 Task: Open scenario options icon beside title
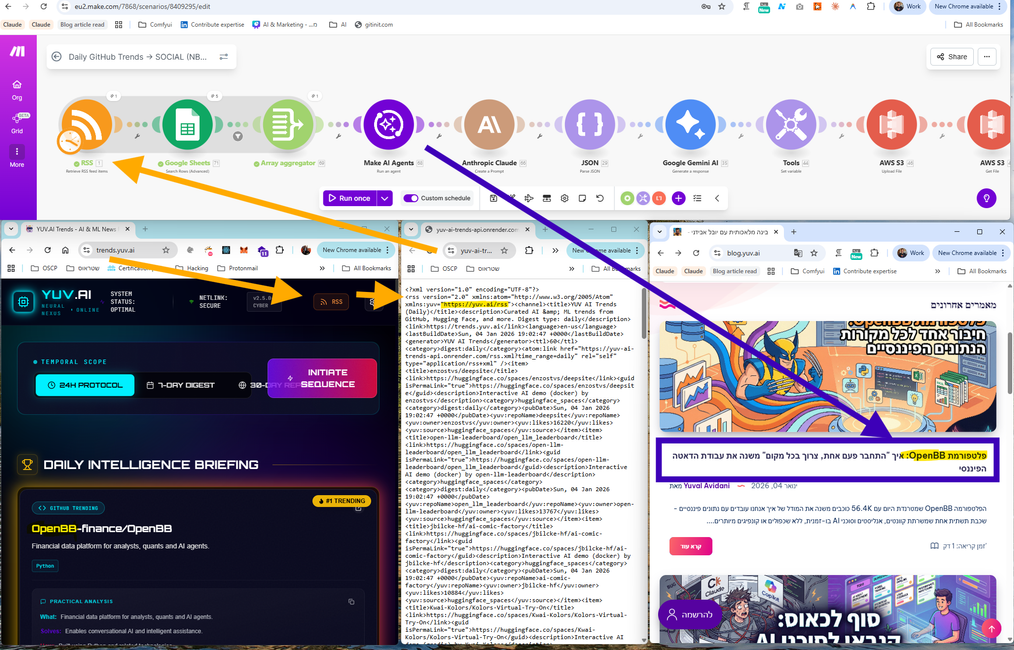[x=224, y=57]
